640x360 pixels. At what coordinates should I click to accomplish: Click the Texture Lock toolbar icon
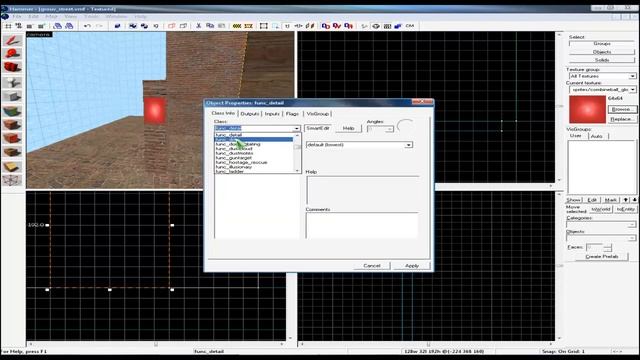tap(287, 26)
